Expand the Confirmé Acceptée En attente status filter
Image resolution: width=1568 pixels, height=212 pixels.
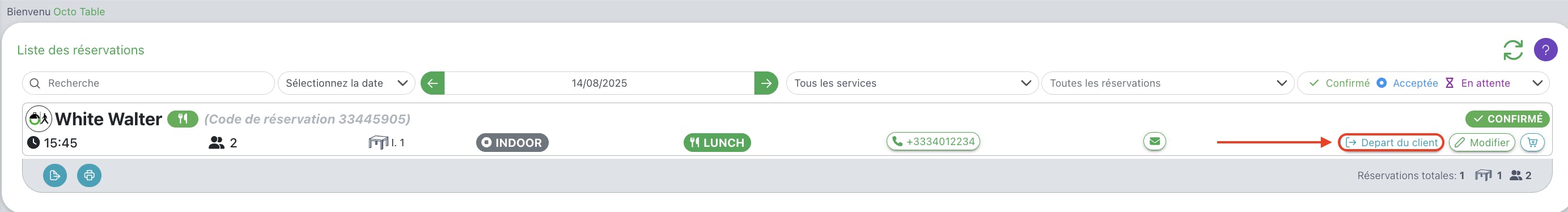(x=1423, y=83)
